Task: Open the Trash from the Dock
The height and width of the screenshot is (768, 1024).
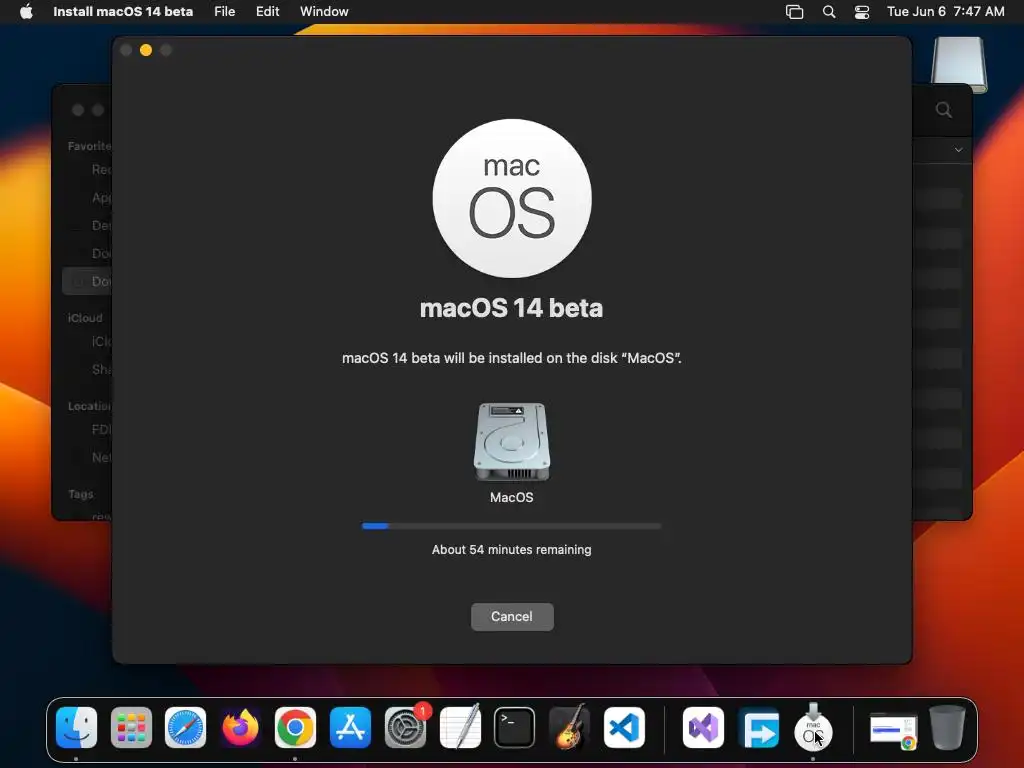Action: click(x=948, y=728)
